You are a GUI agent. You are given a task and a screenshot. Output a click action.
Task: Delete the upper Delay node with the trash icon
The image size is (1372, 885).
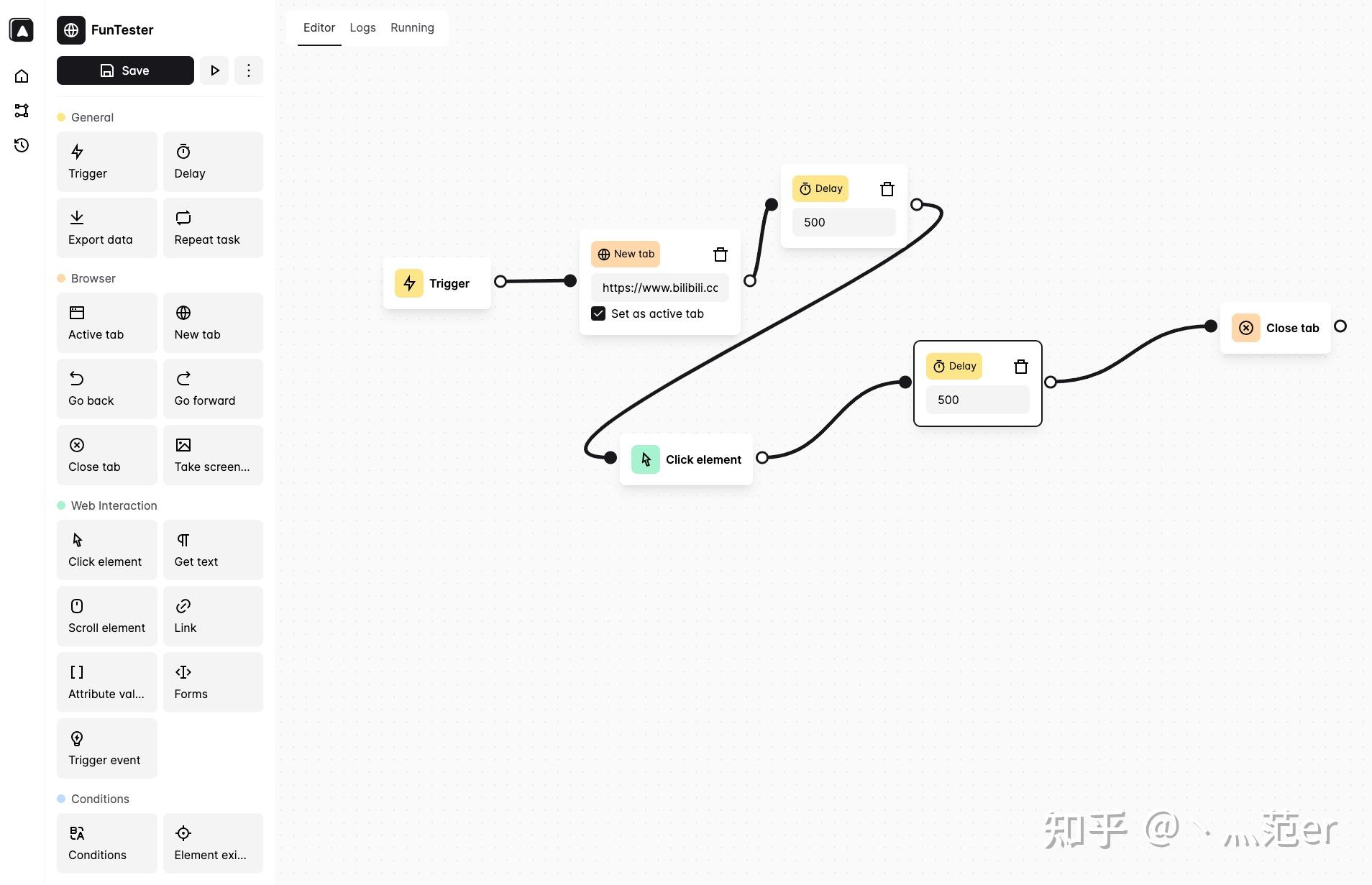click(x=887, y=188)
